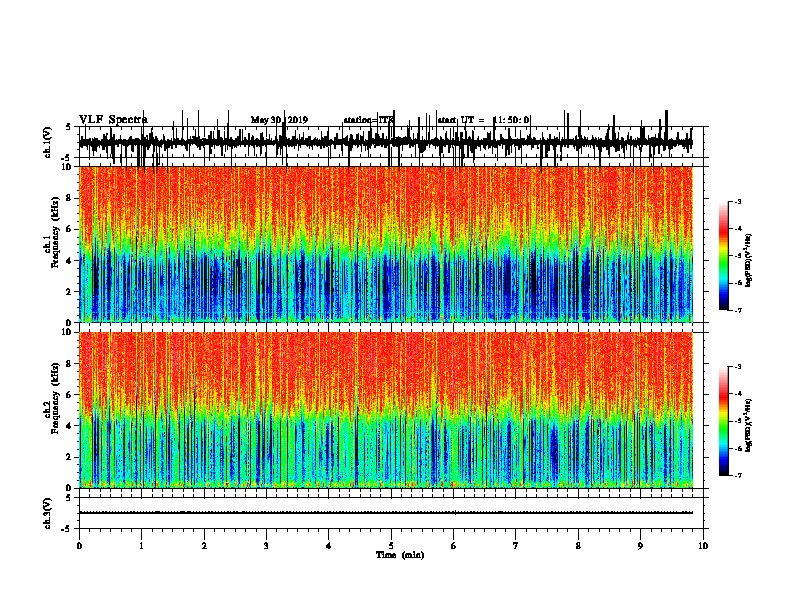Viewport: 792px width, 612px height.
Task: Click the "Time (min)" x-axis label
Action: [400, 555]
